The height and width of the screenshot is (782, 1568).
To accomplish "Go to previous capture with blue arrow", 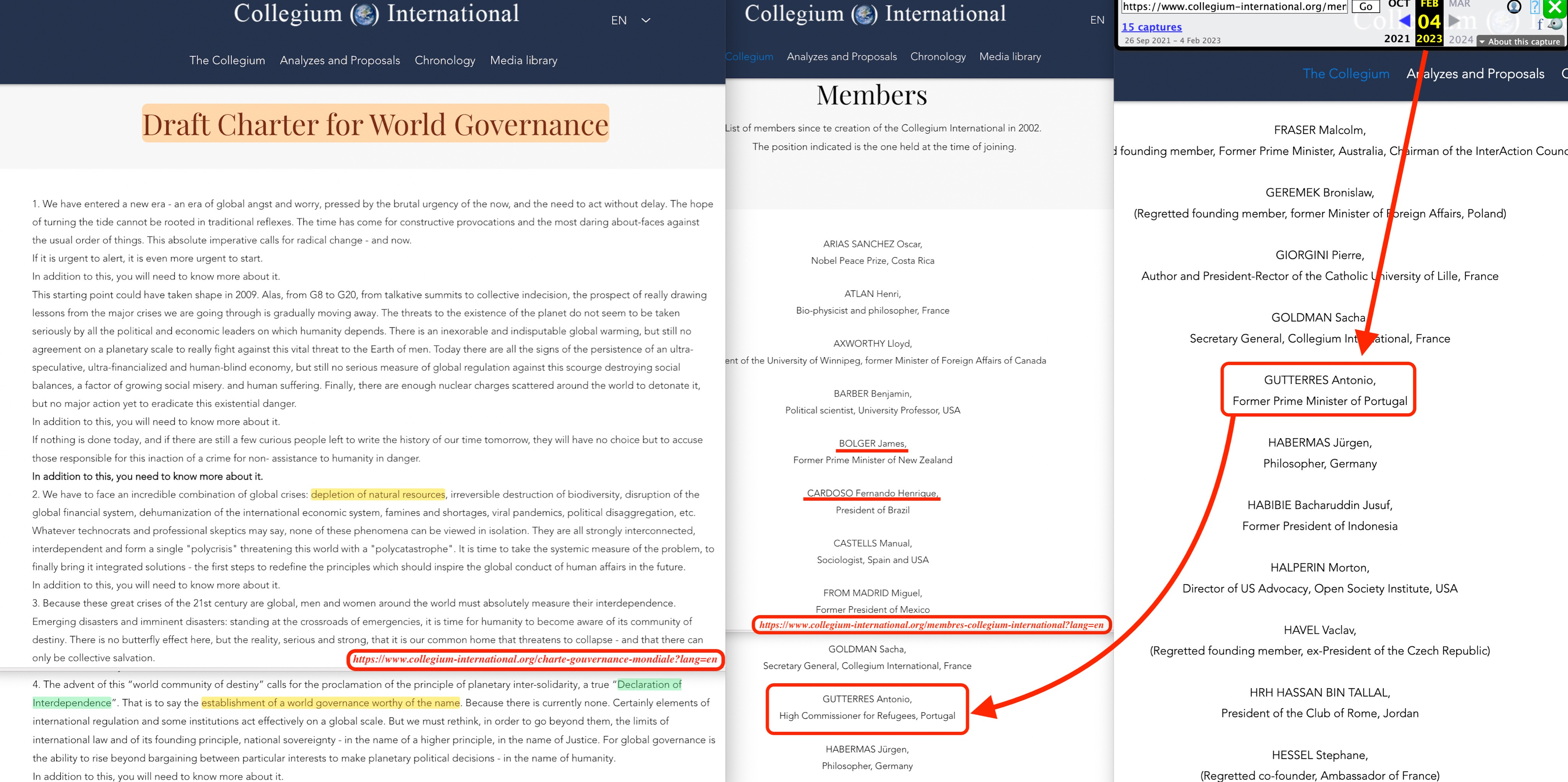I will coord(1405,21).
